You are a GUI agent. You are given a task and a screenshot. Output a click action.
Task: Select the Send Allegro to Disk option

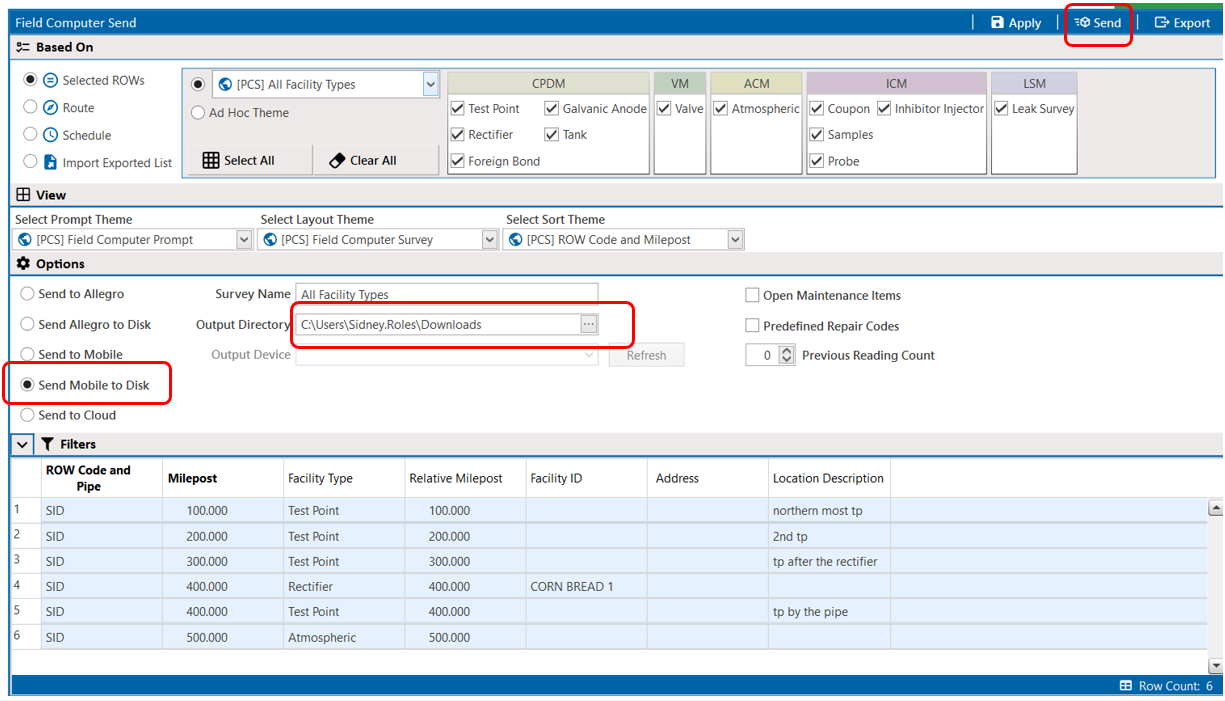click(x=28, y=324)
